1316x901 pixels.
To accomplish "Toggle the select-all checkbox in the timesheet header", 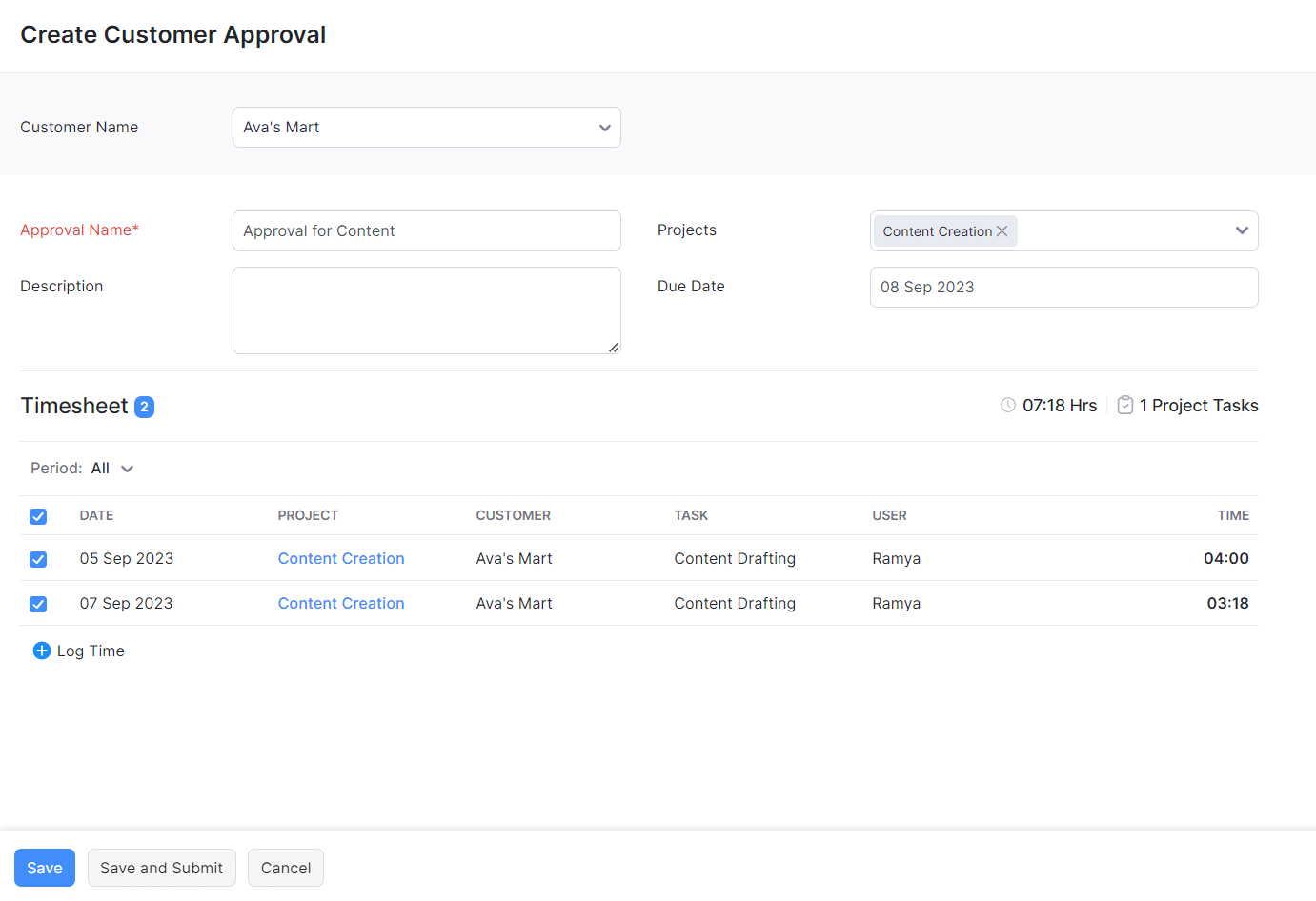I will click(x=38, y=515).
